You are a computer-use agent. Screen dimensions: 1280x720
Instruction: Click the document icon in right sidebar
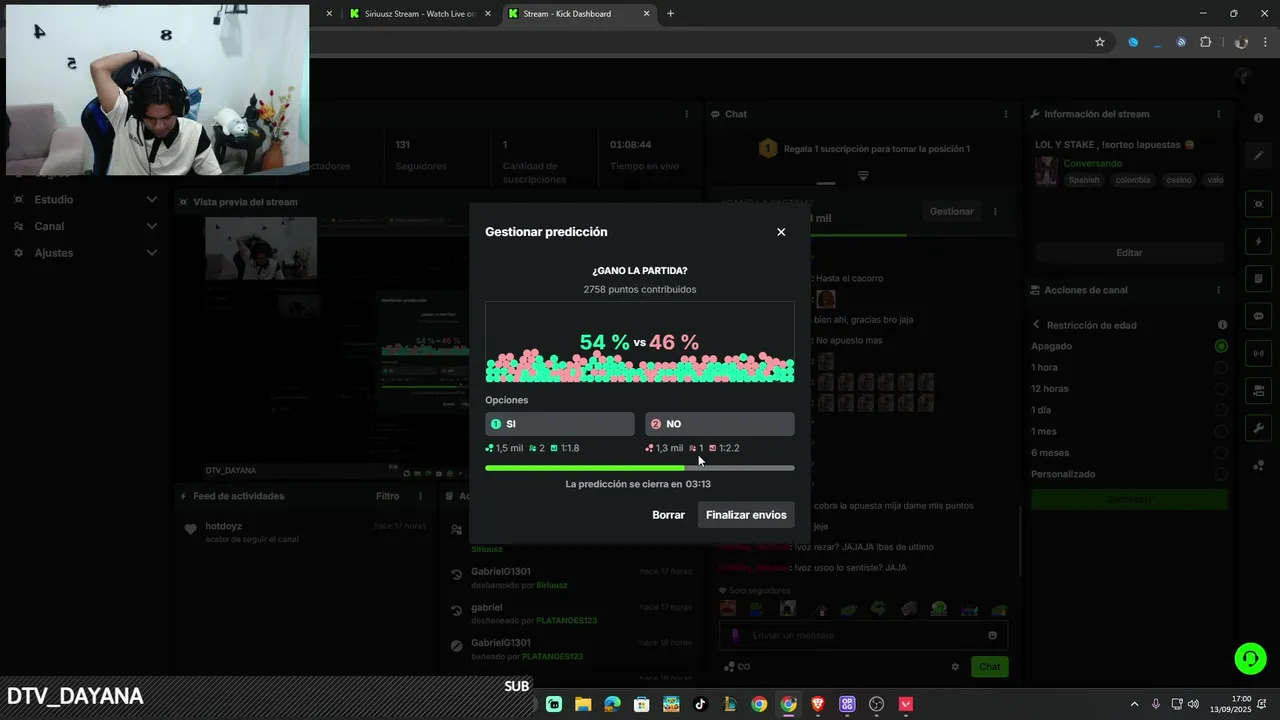point(1258,278)
